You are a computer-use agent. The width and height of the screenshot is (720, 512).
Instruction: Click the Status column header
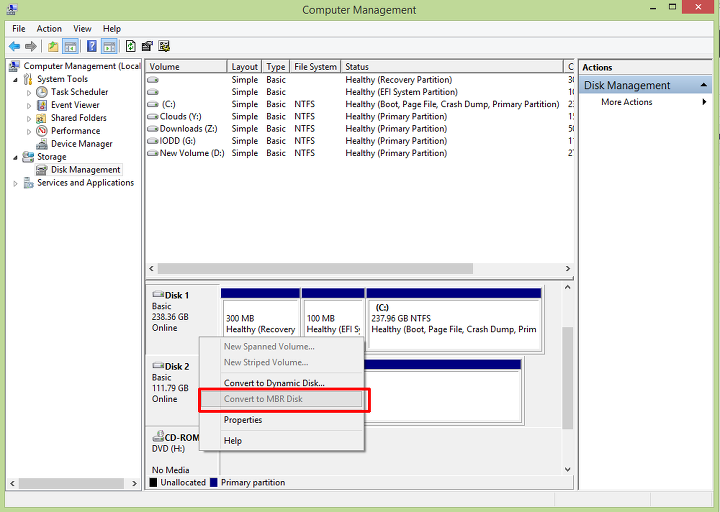pos(452,67)
